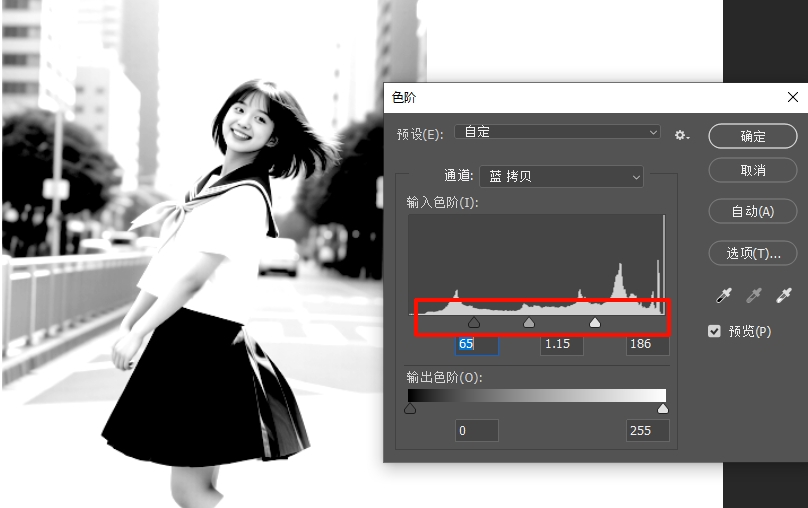Select the black point eyedropper

click(723, 296)
